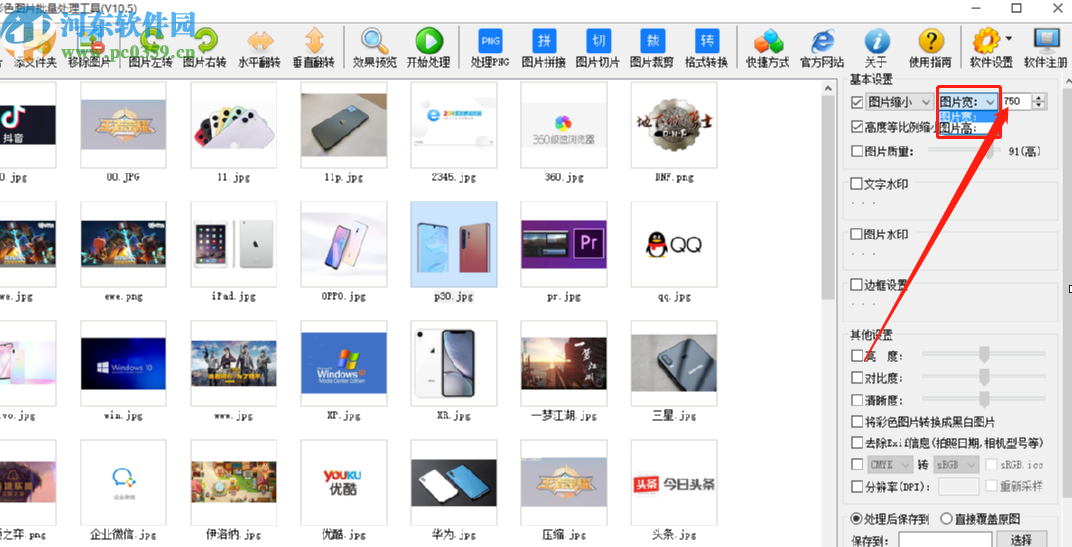Image resolution: width=1072 pixels, height=547 pixels.
Task: Rotate images left with 图片左转
Action: [x=150, y=49]
